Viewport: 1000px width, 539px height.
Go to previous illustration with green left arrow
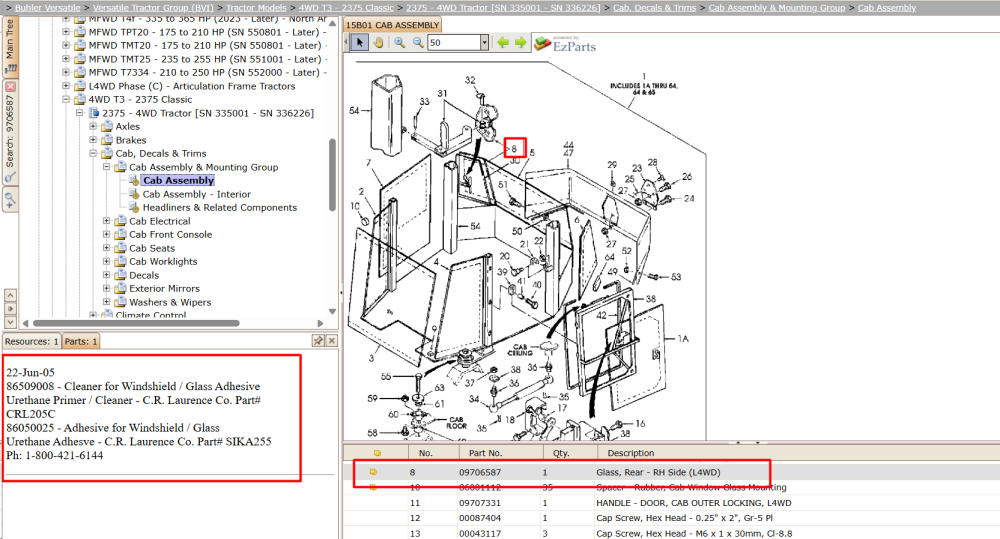[503, 42]
